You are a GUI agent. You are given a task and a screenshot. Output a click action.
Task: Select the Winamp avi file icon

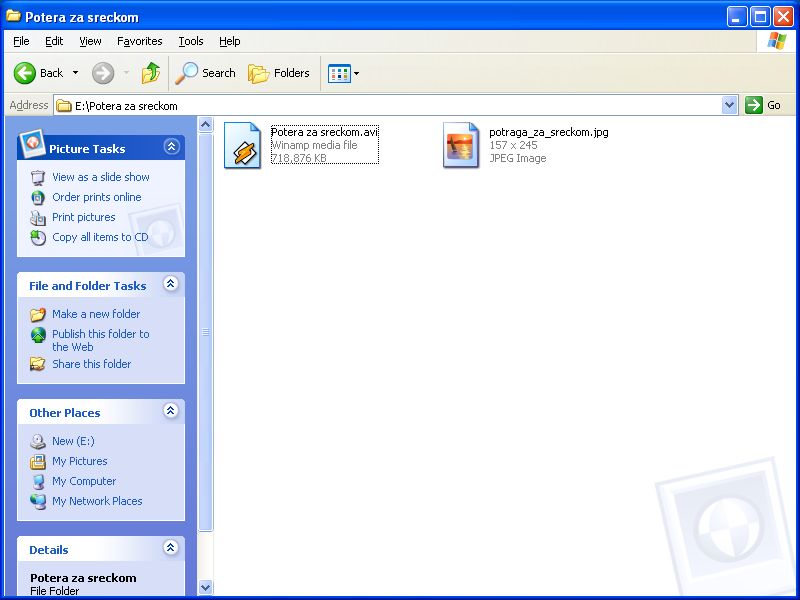coord(242,145)
